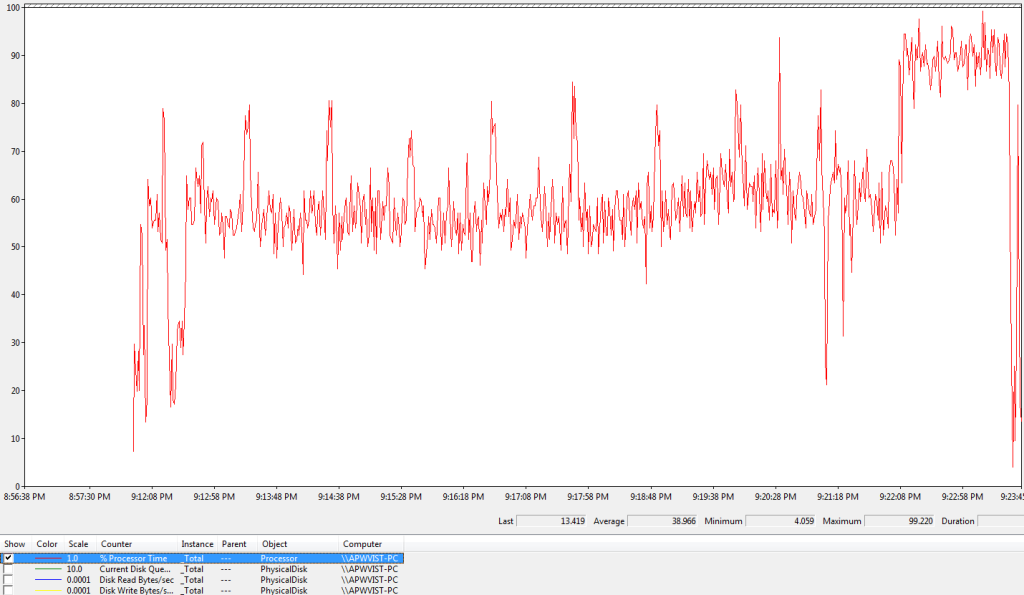Click the Parent column header
Viewport: 1024px width, 595px height.
pyautogui.click(x=234, y=544)
